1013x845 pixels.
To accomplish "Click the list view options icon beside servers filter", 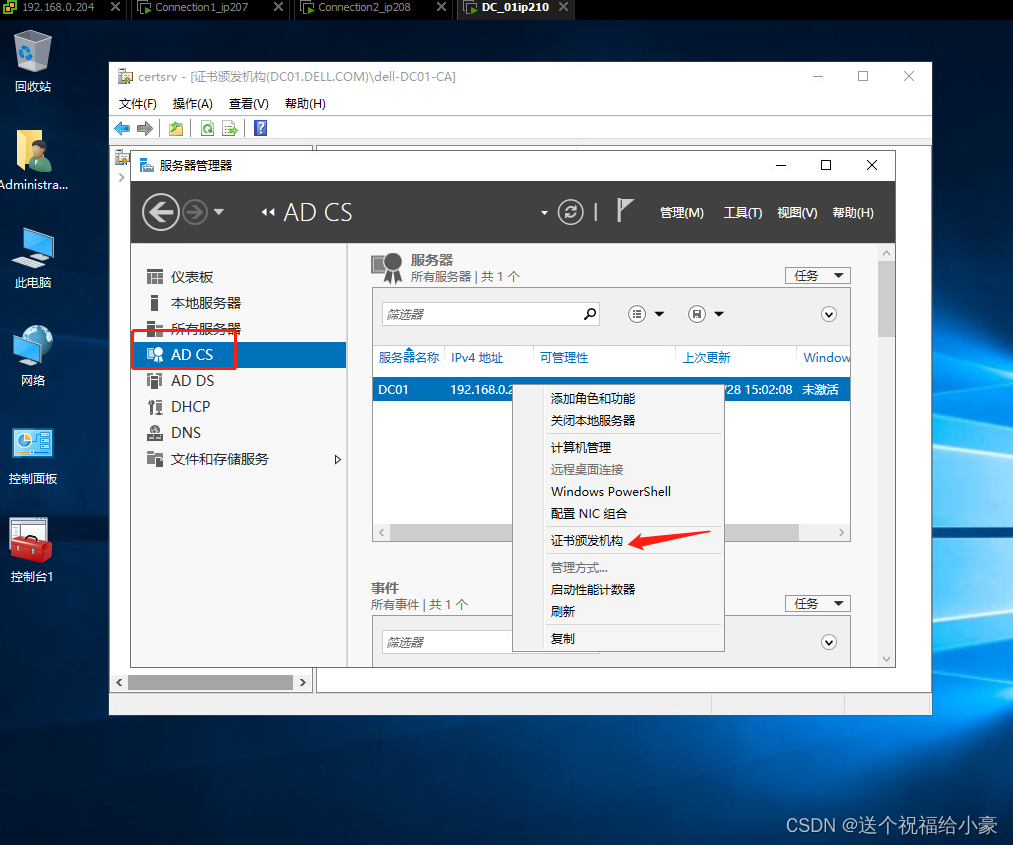I will (x=637, y=314).
